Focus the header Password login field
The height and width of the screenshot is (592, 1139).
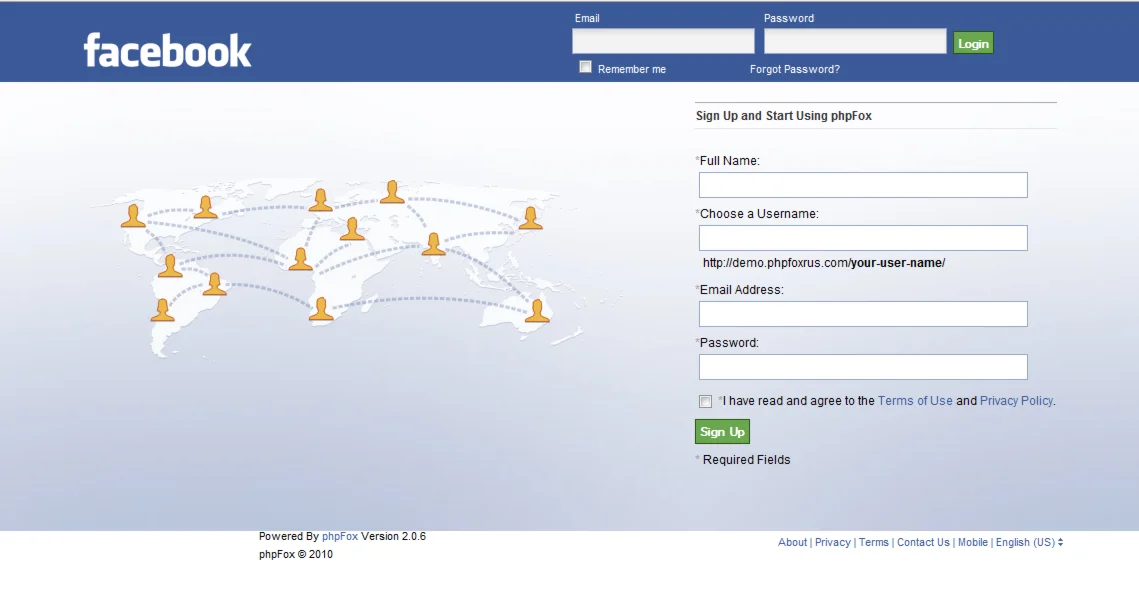855,41
